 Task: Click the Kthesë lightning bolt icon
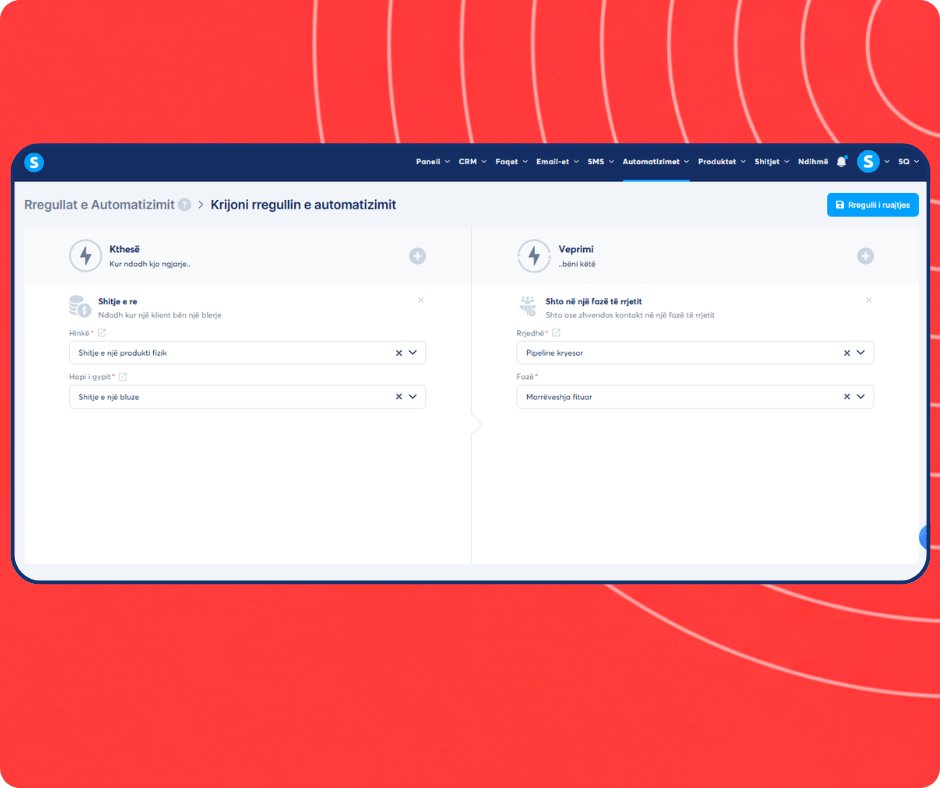click(x=86, y=256)
